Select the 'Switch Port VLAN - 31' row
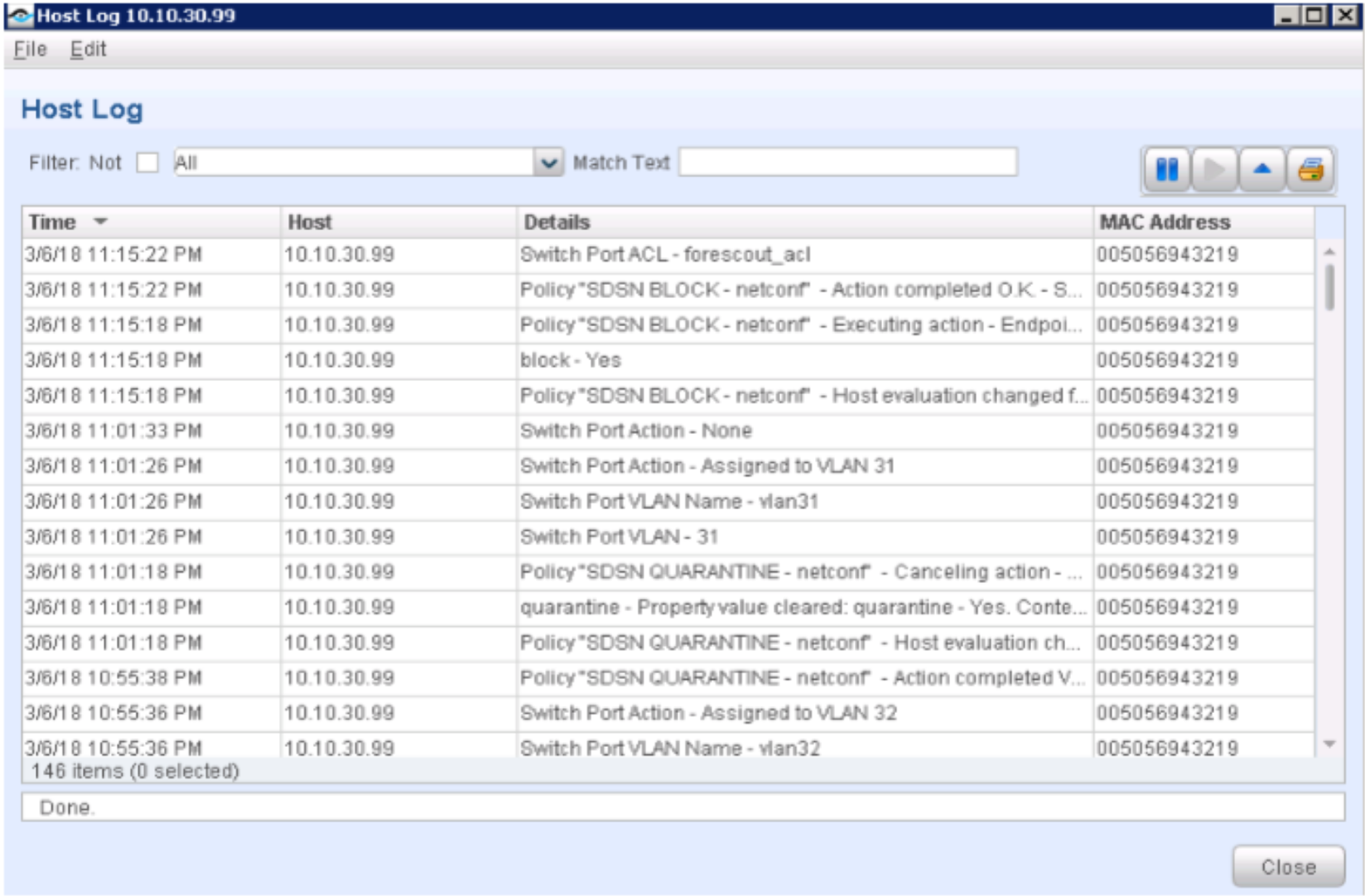Image resolution: width=1365 pixels, height=896 pixels. (x=668, y=537)
